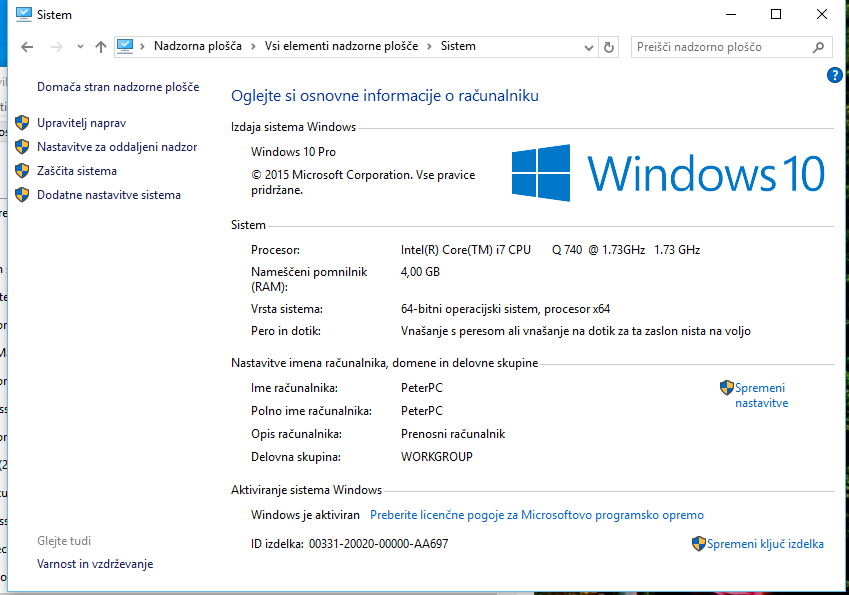
Task: Click shield icon beside Zaščita sistema
Action: [x=22, y=171]
